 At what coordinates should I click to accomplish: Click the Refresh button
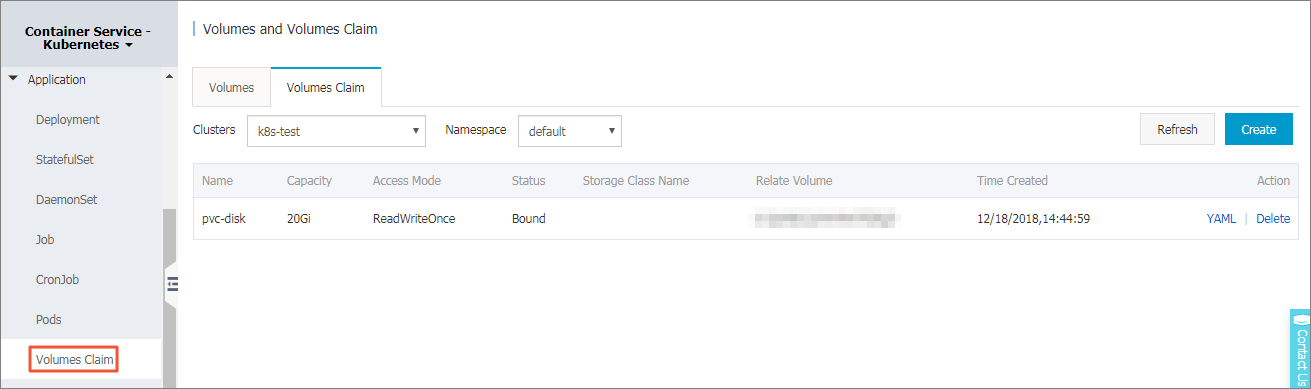(x=1177, y=129)
